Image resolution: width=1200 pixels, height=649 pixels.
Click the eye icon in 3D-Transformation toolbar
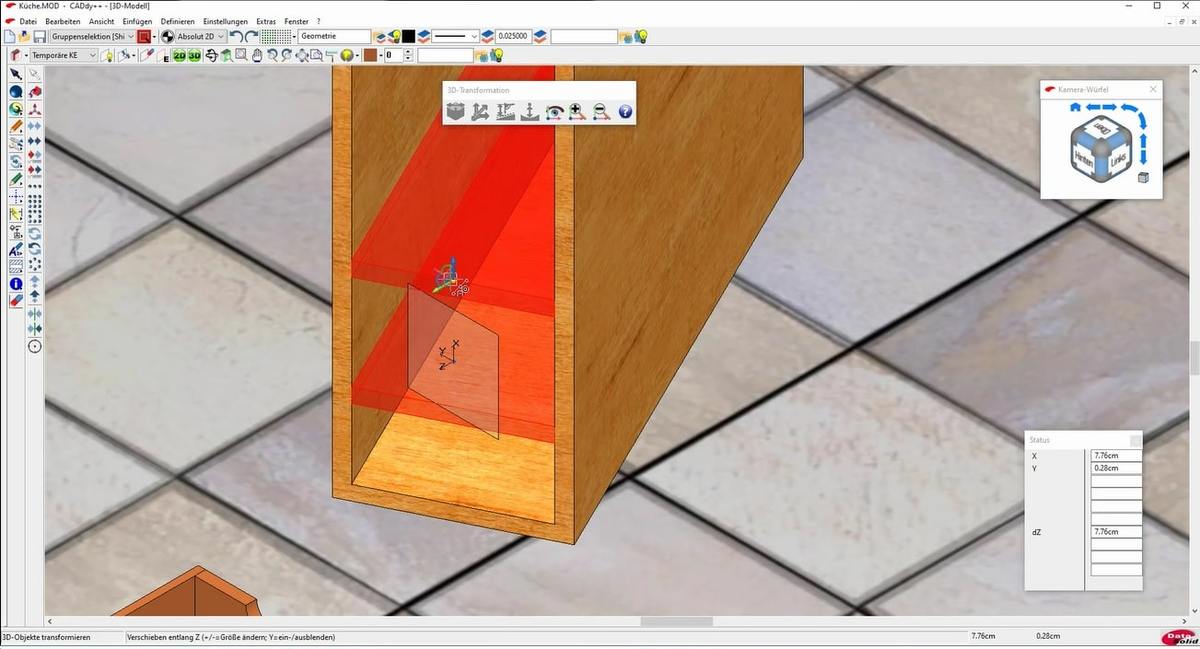[554, 112]
